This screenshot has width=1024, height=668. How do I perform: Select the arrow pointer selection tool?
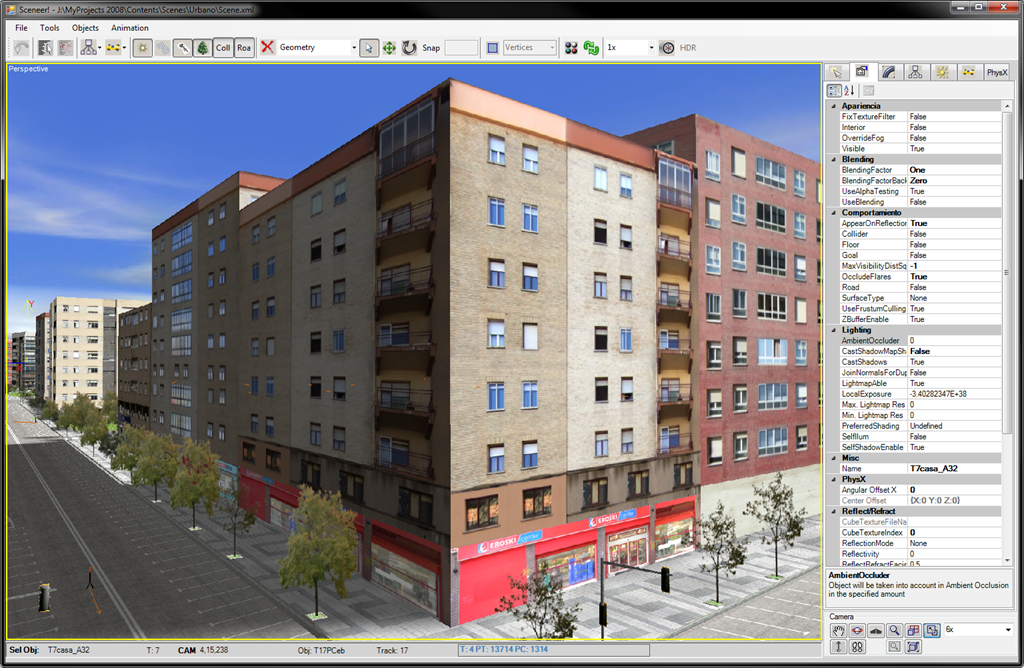tap(369, 48)
